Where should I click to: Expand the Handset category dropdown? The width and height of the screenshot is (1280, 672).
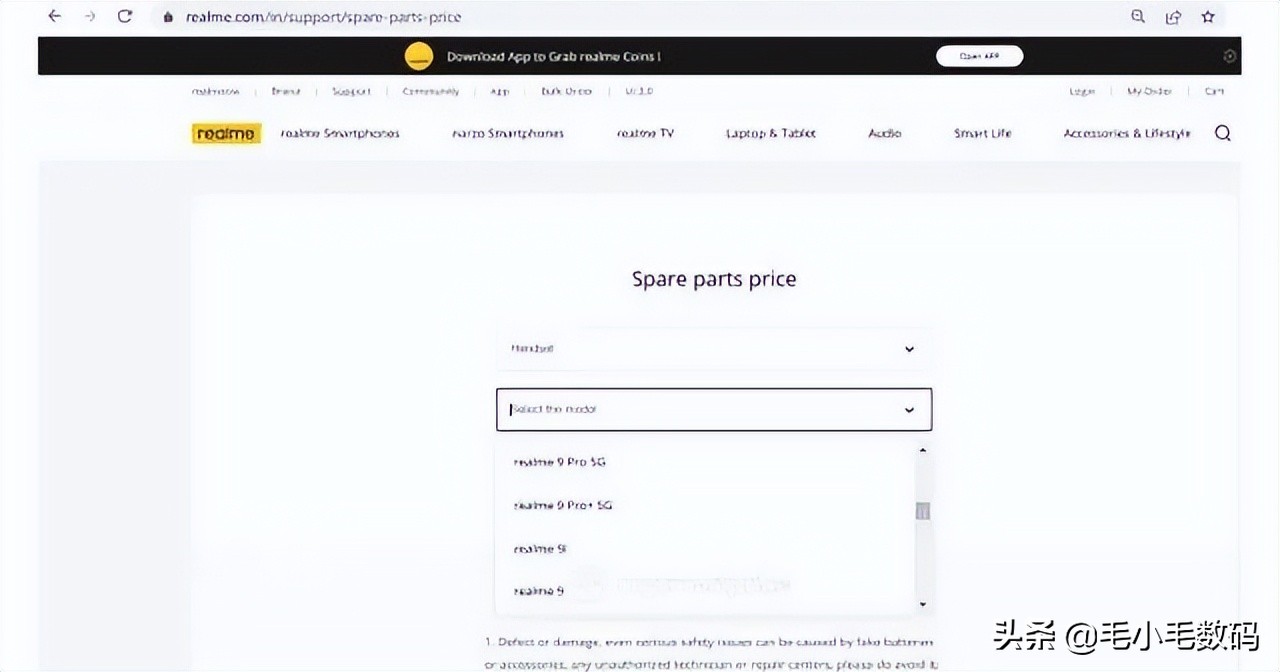tap(714, 349)
